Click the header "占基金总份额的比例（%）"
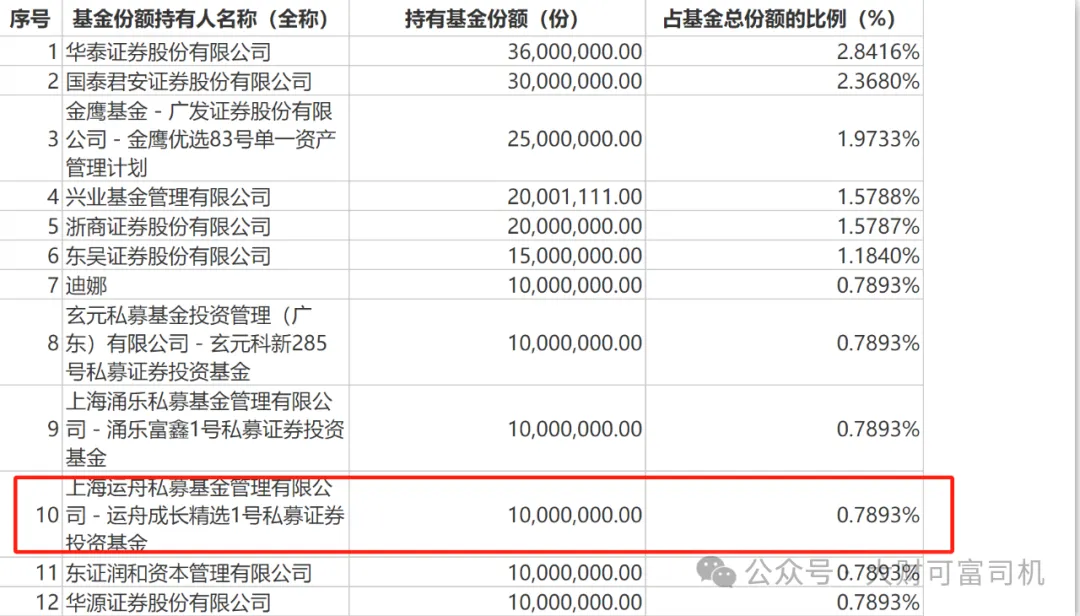The image size is (1080, 616). (x=779, y=19)
